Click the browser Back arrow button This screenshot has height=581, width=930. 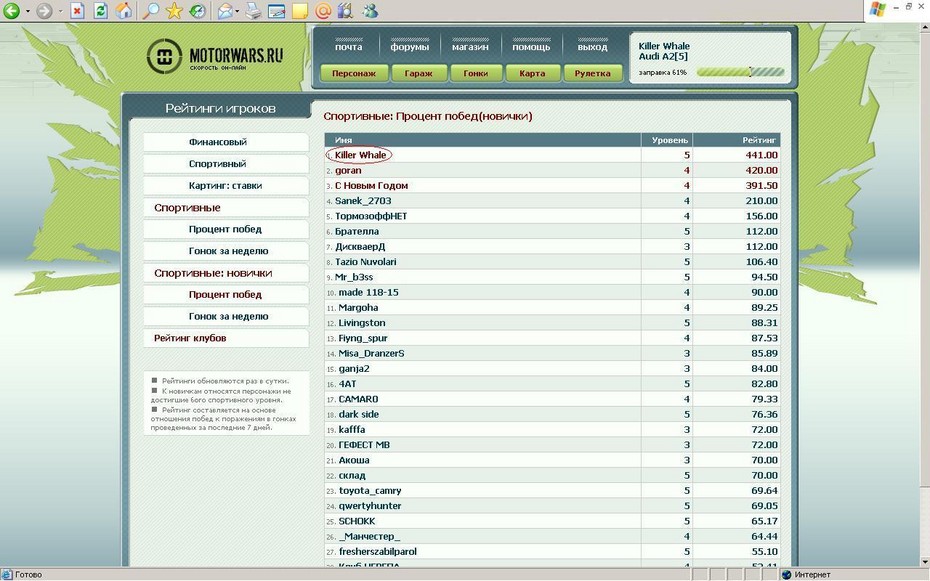(11, 11)
